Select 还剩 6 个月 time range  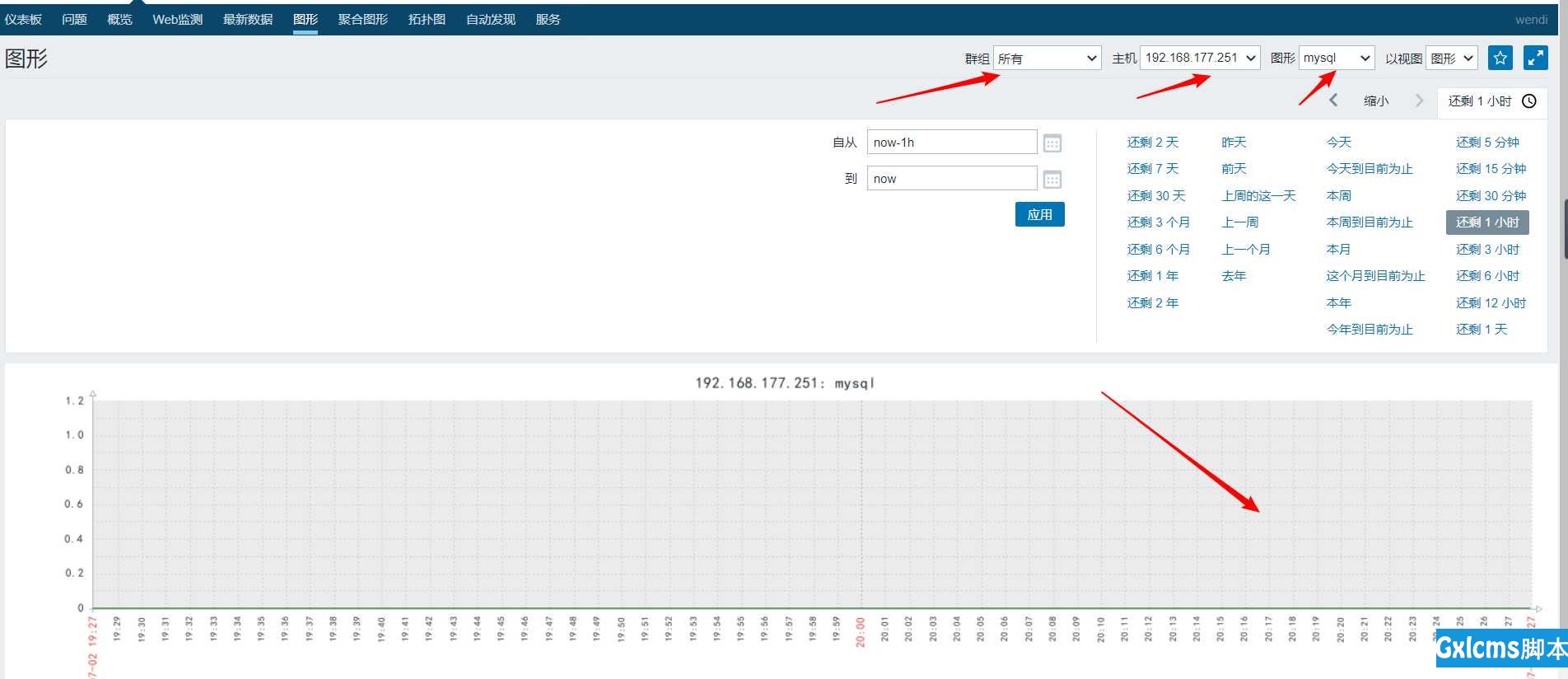(x=1159, y=249)
